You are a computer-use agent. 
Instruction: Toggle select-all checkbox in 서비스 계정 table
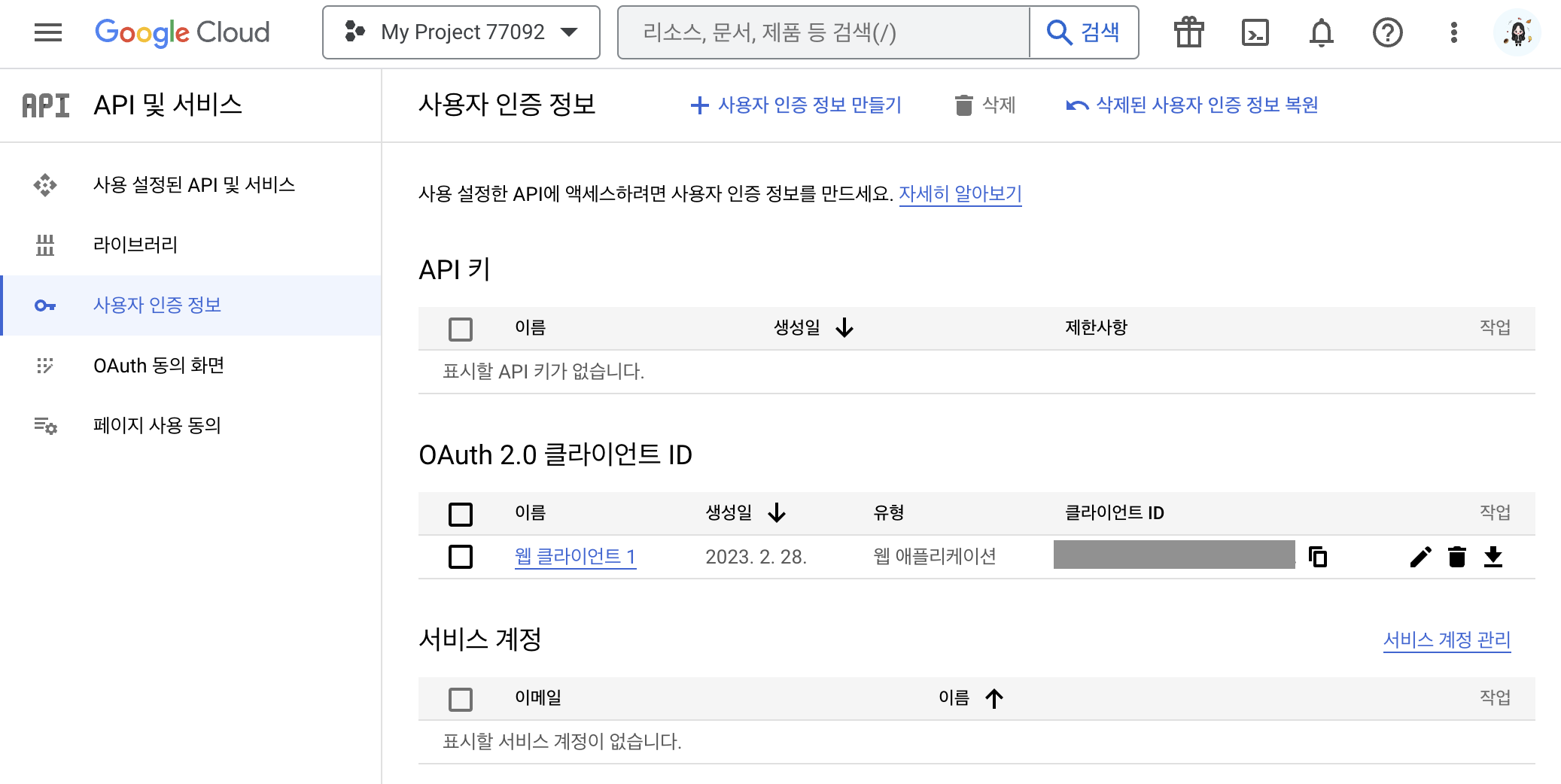461,699
